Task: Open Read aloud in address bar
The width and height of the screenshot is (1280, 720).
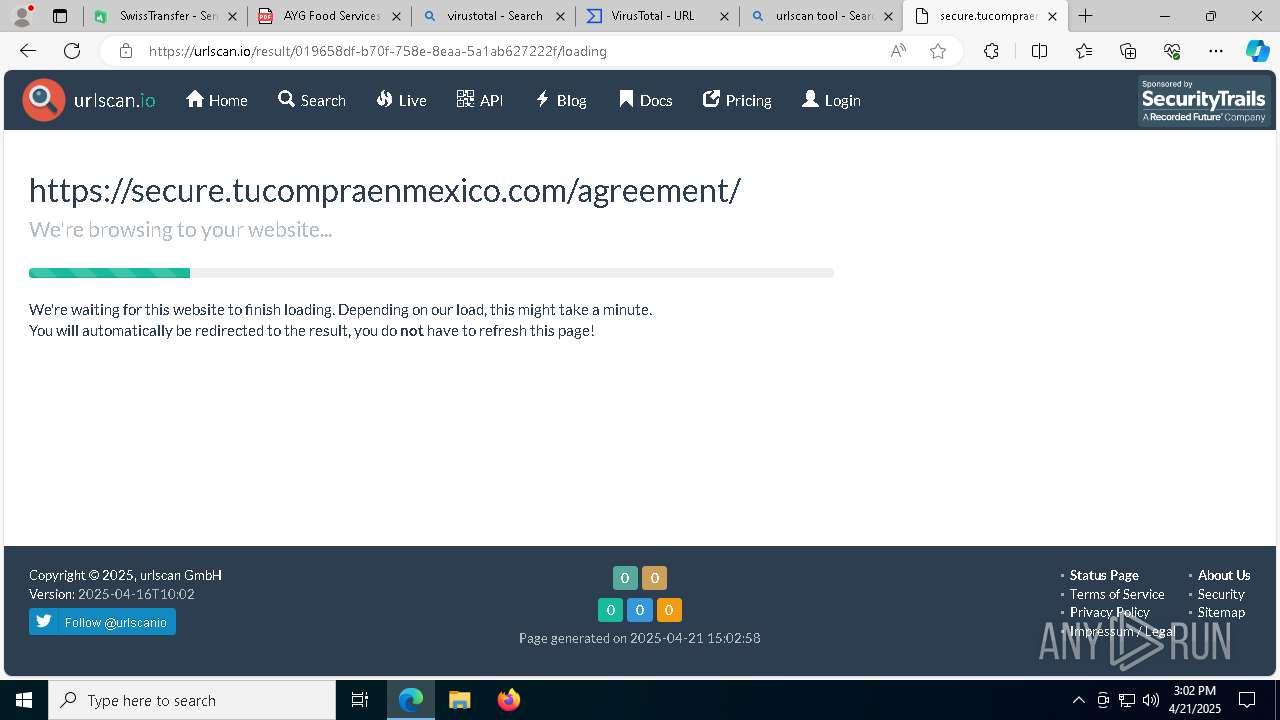Action: point(898,51)
